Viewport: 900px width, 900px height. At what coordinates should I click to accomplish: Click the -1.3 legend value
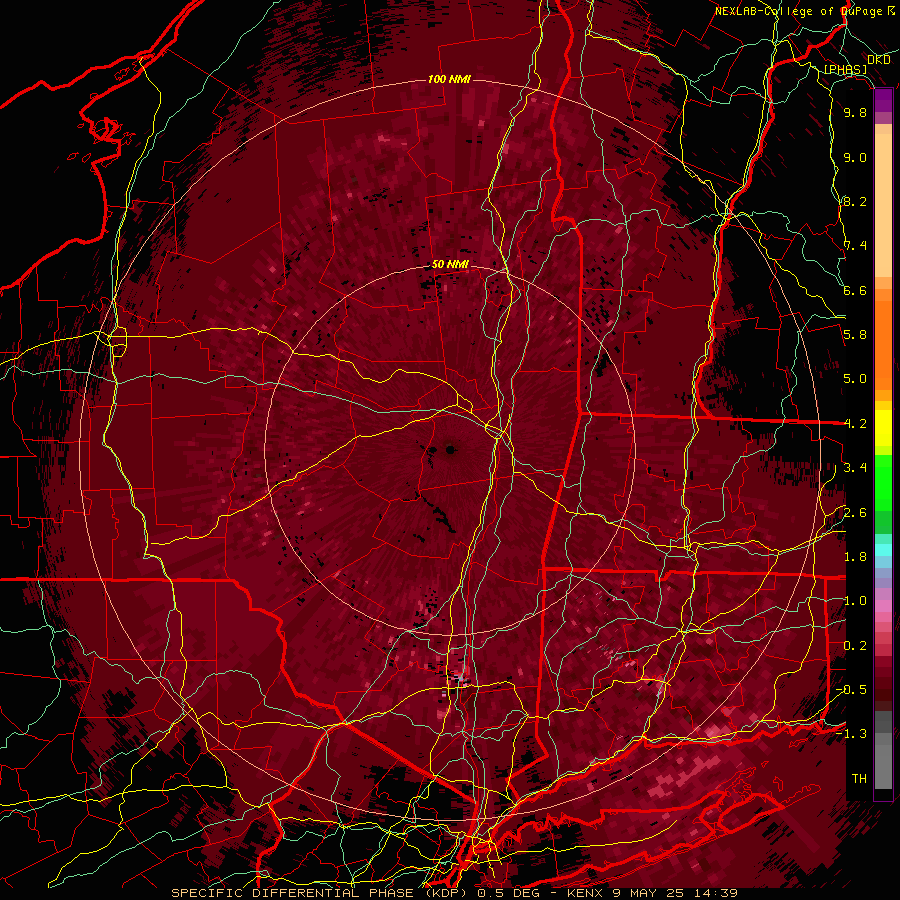pos(851,734)
